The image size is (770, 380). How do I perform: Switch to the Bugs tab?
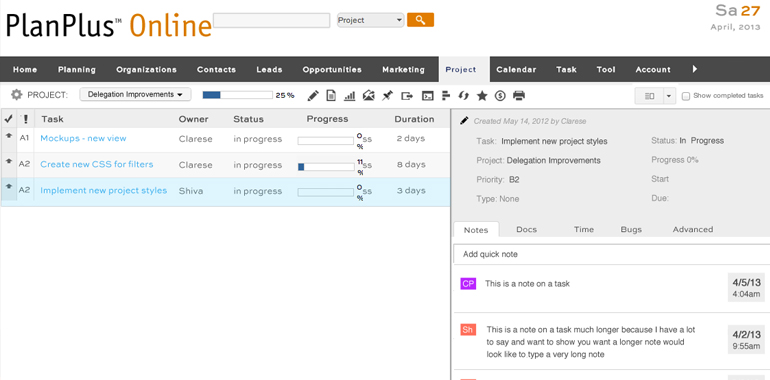[x=631, y=229]
